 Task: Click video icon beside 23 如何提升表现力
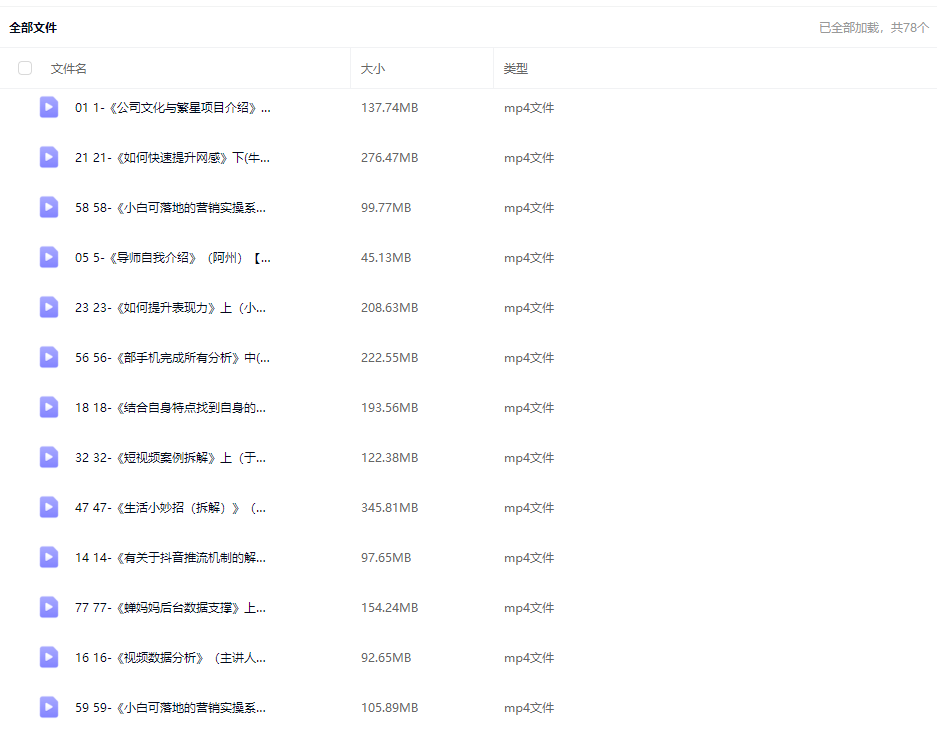(x=49, y=307)
